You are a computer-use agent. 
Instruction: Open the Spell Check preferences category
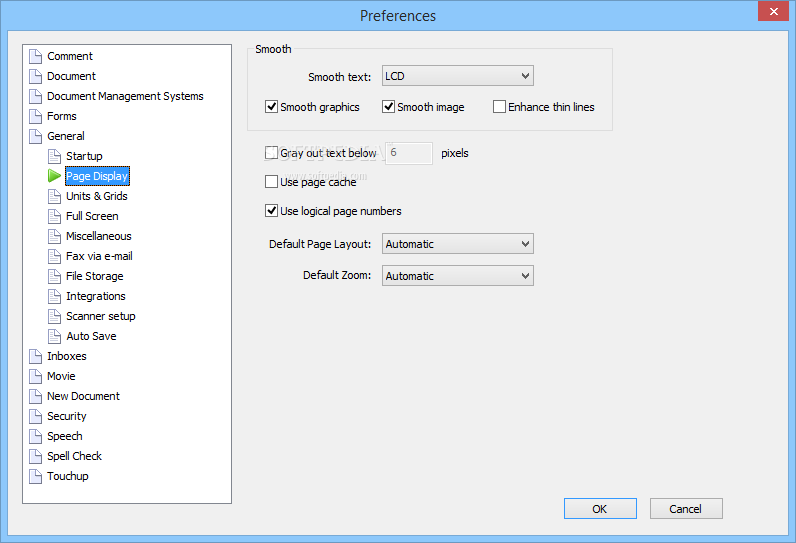[x=75, y=456]
